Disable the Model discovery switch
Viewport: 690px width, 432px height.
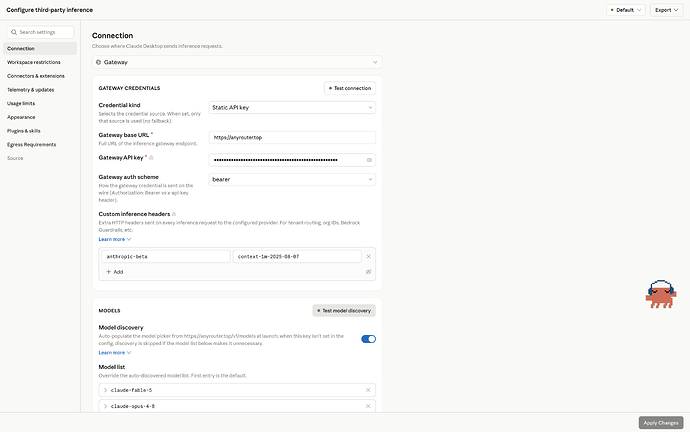368,339
